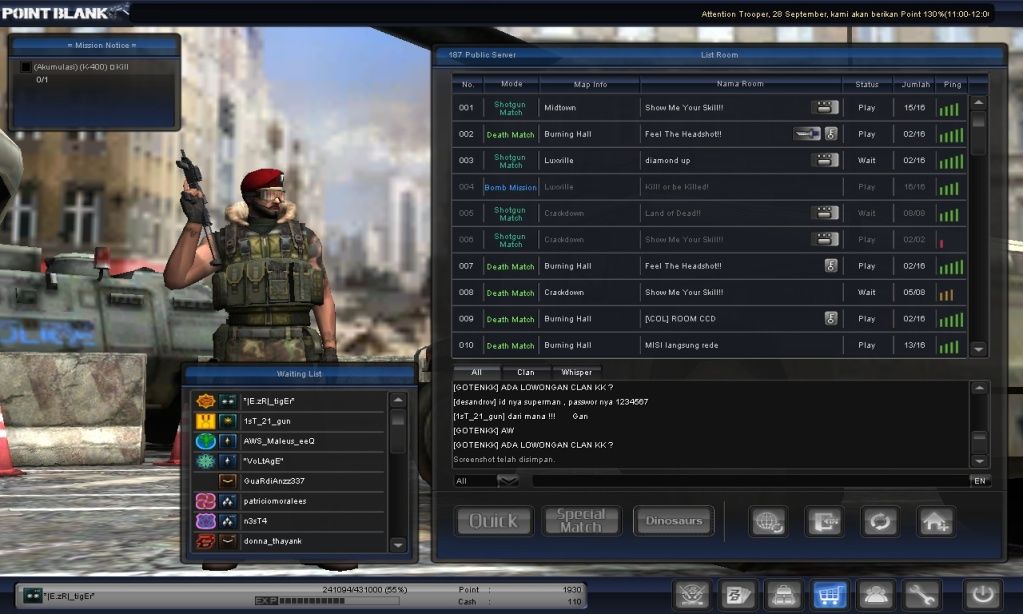
Task: Click the chat log scroll up arrow
Action: tap(979, 388)
